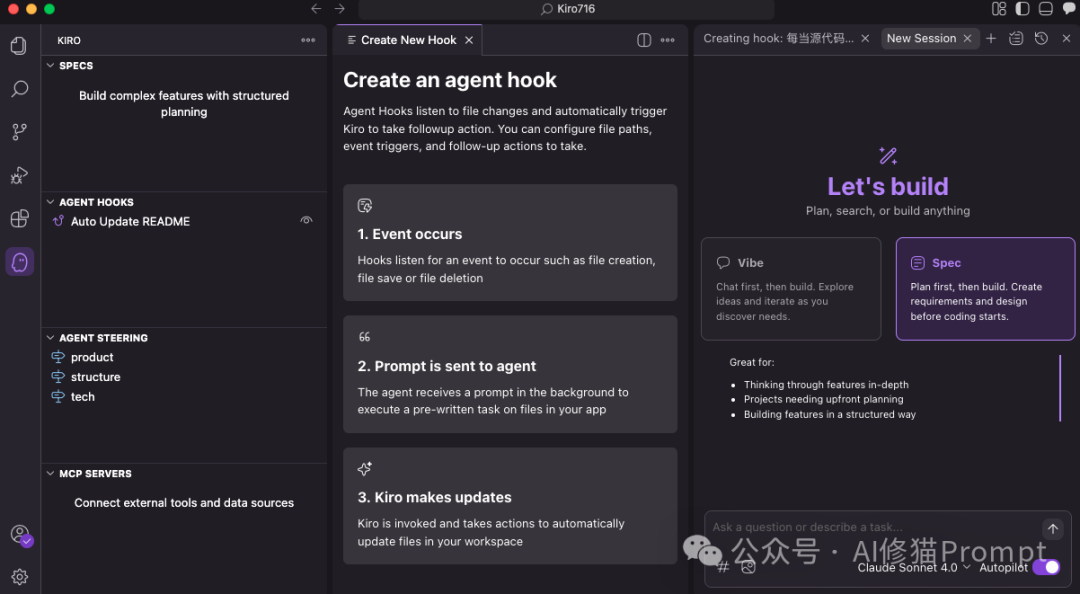Open the Manage gear at the bottom of the sidebar

[x=19, y=577]
